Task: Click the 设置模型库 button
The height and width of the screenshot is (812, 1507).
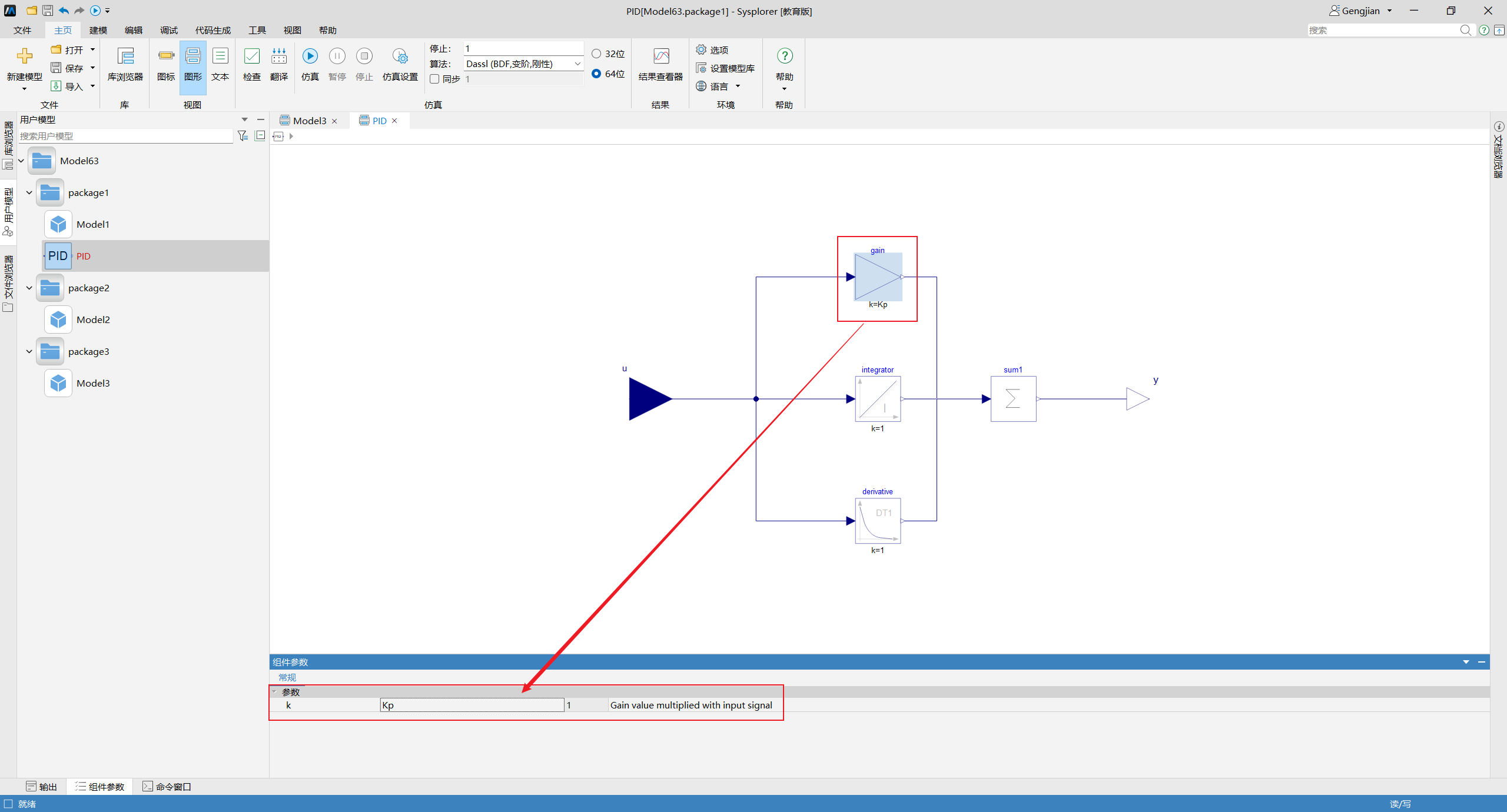Action: pos(726,69)
